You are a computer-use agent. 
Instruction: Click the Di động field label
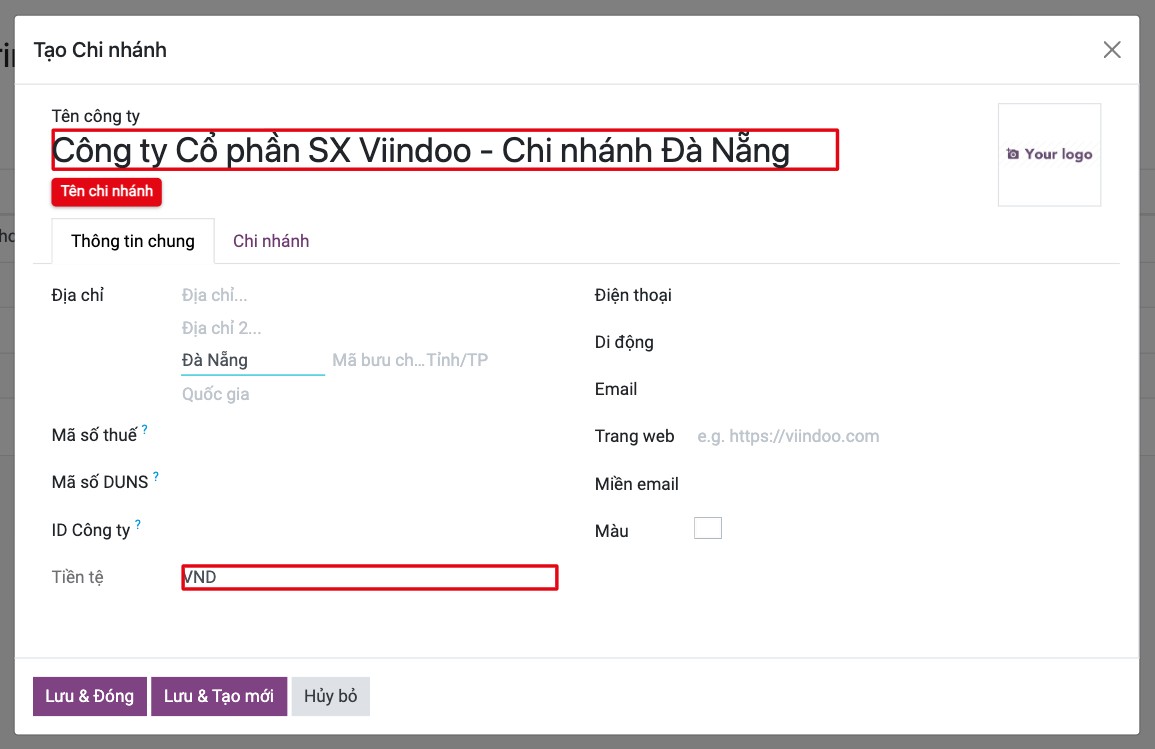[x=624, y=342]
